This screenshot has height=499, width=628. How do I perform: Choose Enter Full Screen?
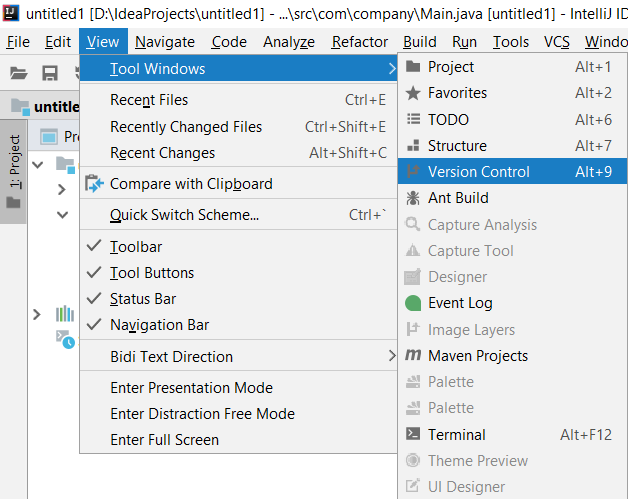coord(238,439)
